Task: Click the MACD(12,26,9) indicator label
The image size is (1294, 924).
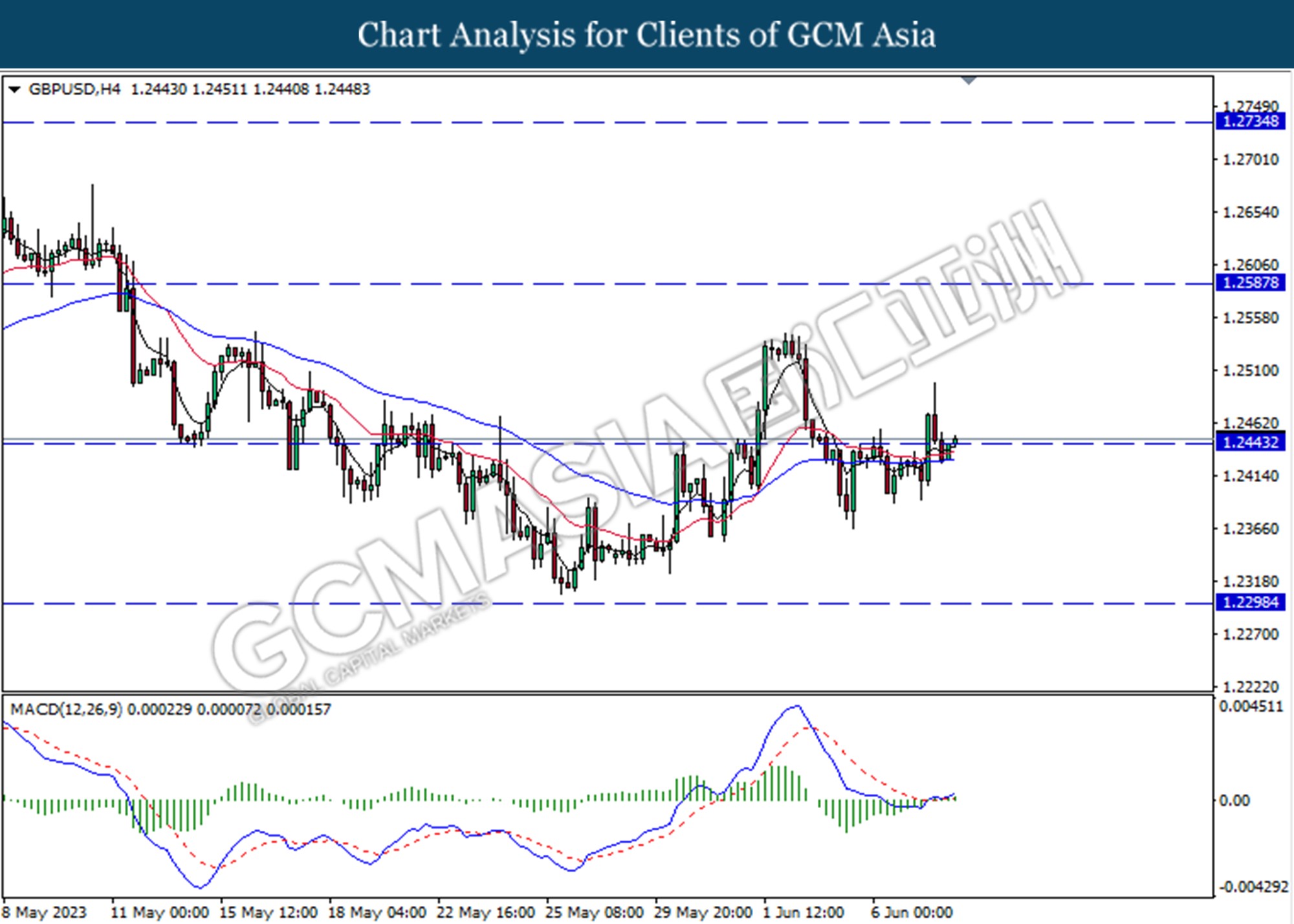Action: coord(66,710)
